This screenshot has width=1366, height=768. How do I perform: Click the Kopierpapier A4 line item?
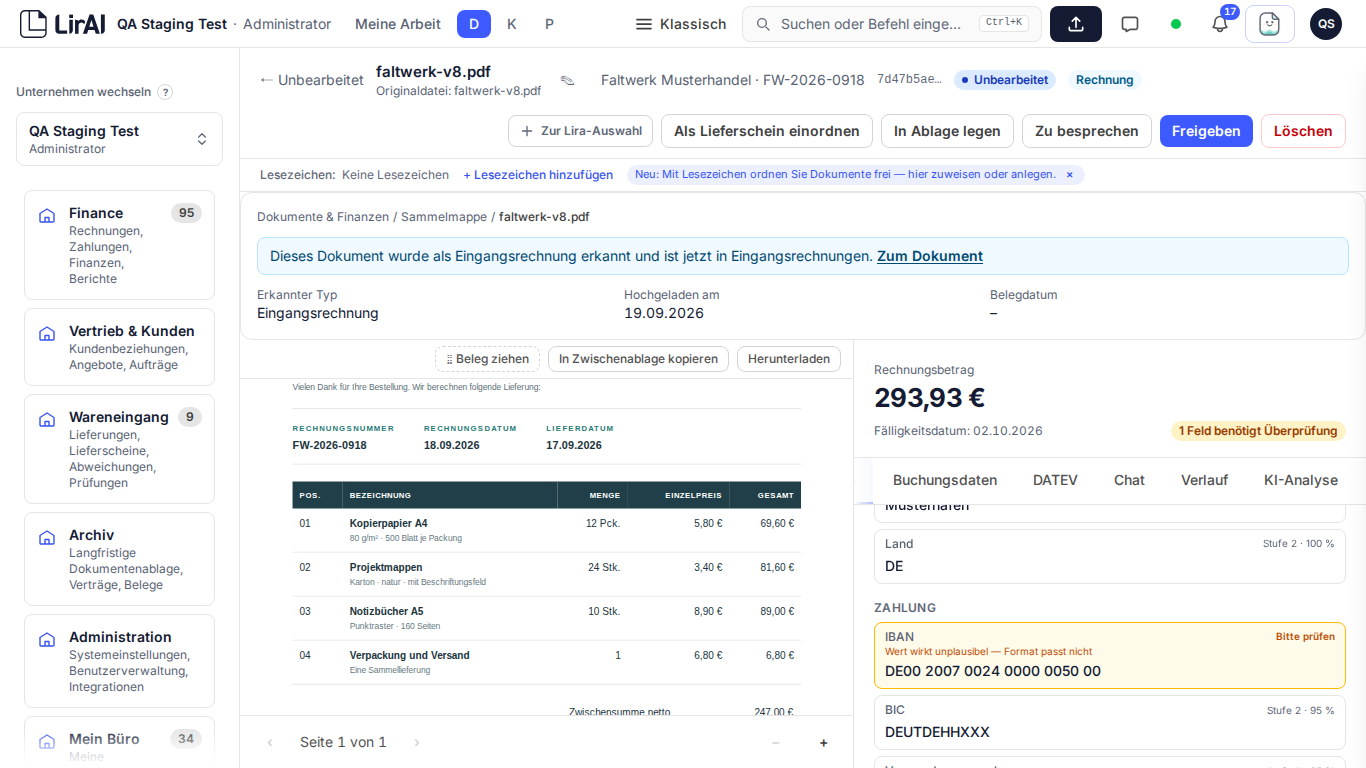tap(546, 529)
